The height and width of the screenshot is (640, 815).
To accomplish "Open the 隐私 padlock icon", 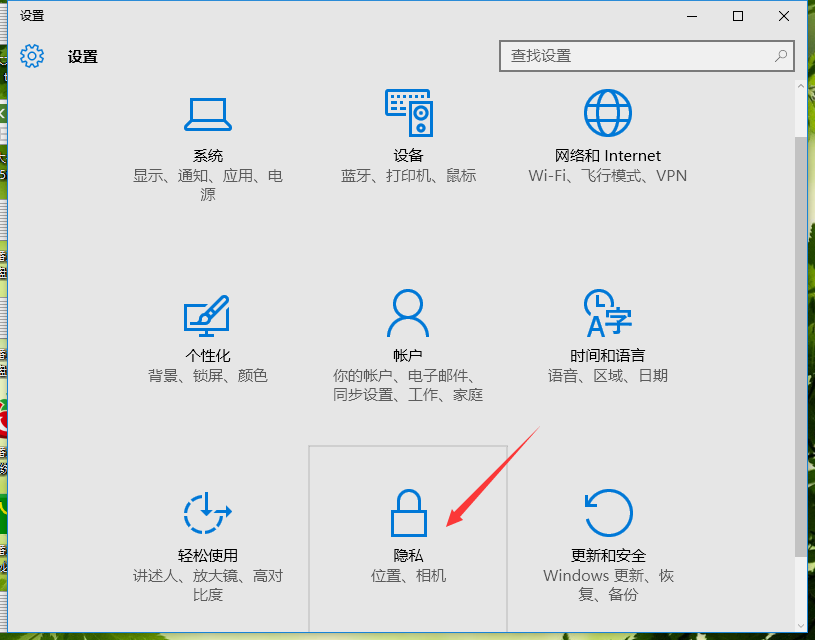I will click(x=409, y=513).
